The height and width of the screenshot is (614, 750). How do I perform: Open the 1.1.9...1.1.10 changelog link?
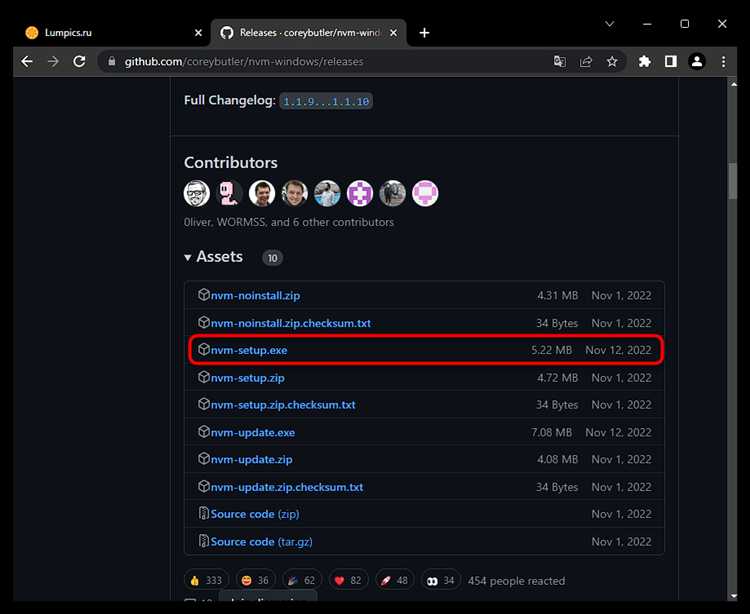click(x=326, y=101)
